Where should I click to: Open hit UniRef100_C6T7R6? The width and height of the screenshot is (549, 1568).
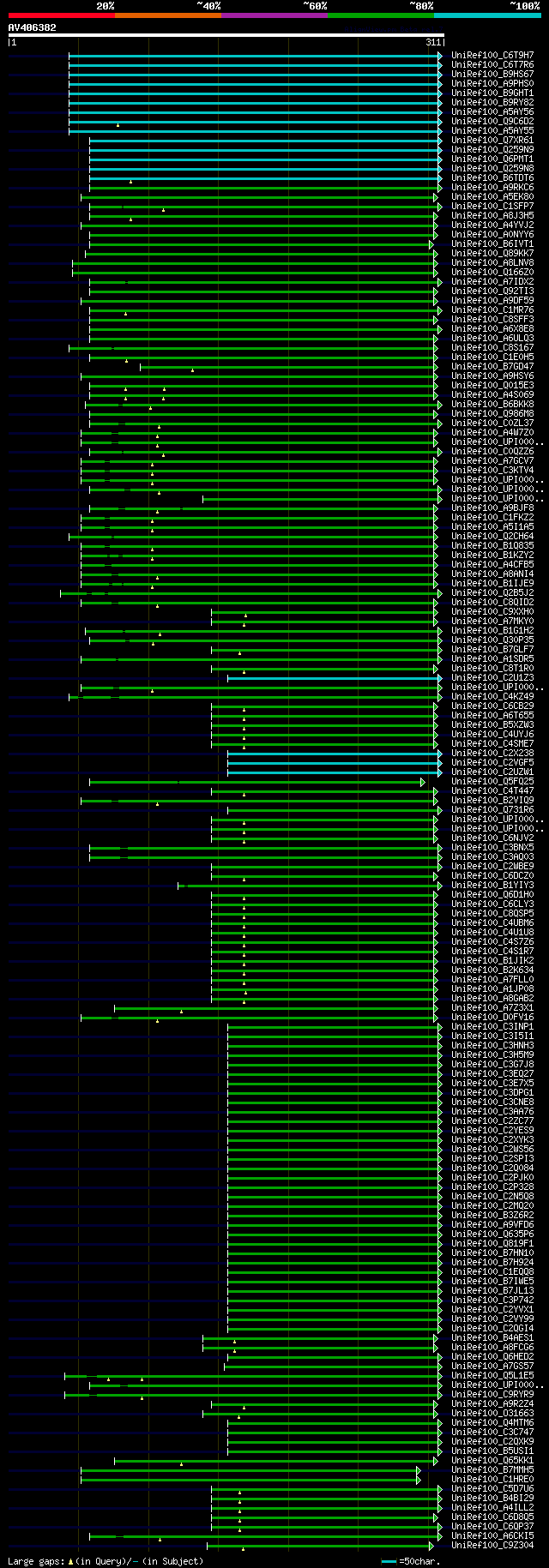point(492,65)
